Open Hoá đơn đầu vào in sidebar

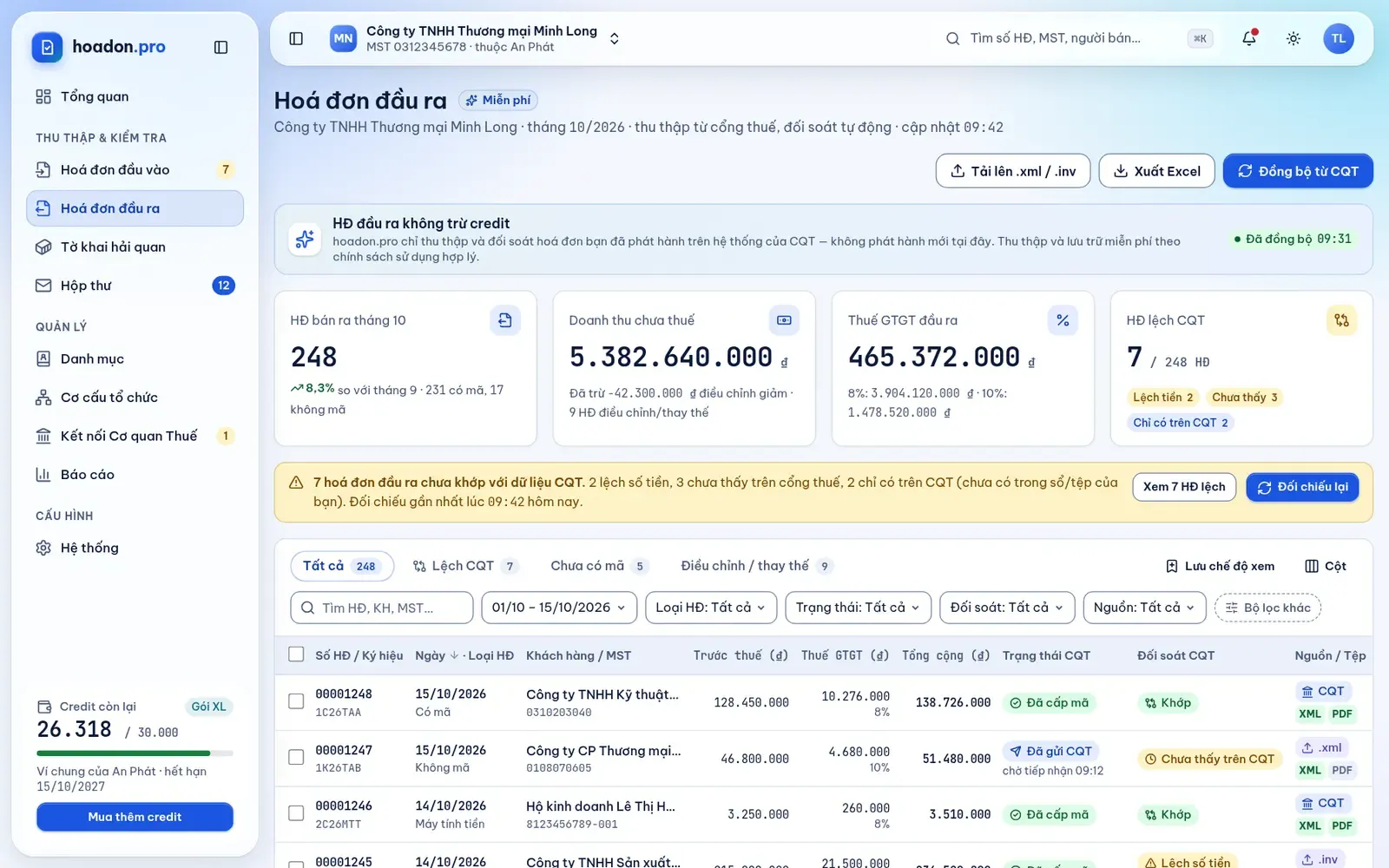(135, 170)
